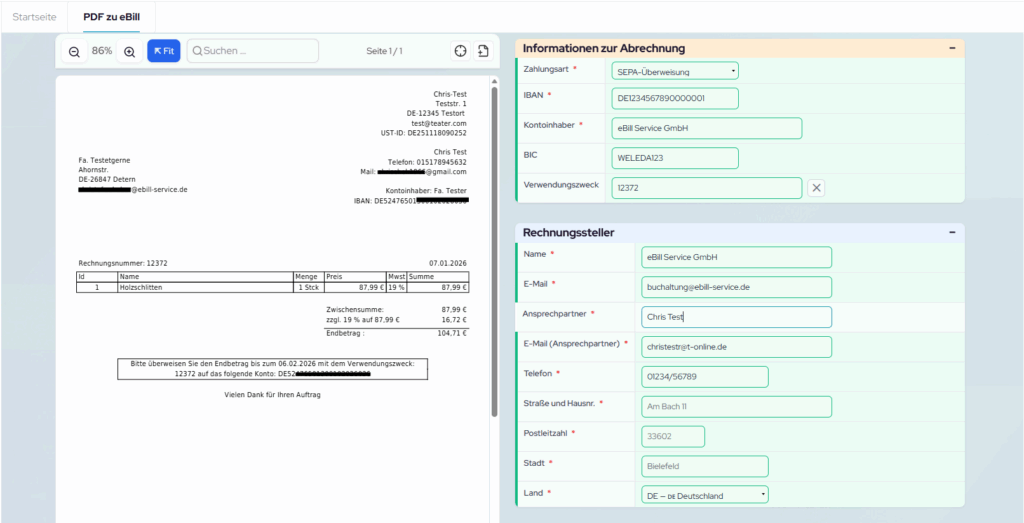Image resolution: width=1024 pixels, height=523 pixels.
Task: Click the IBAN input field
Action: (675, 98)
